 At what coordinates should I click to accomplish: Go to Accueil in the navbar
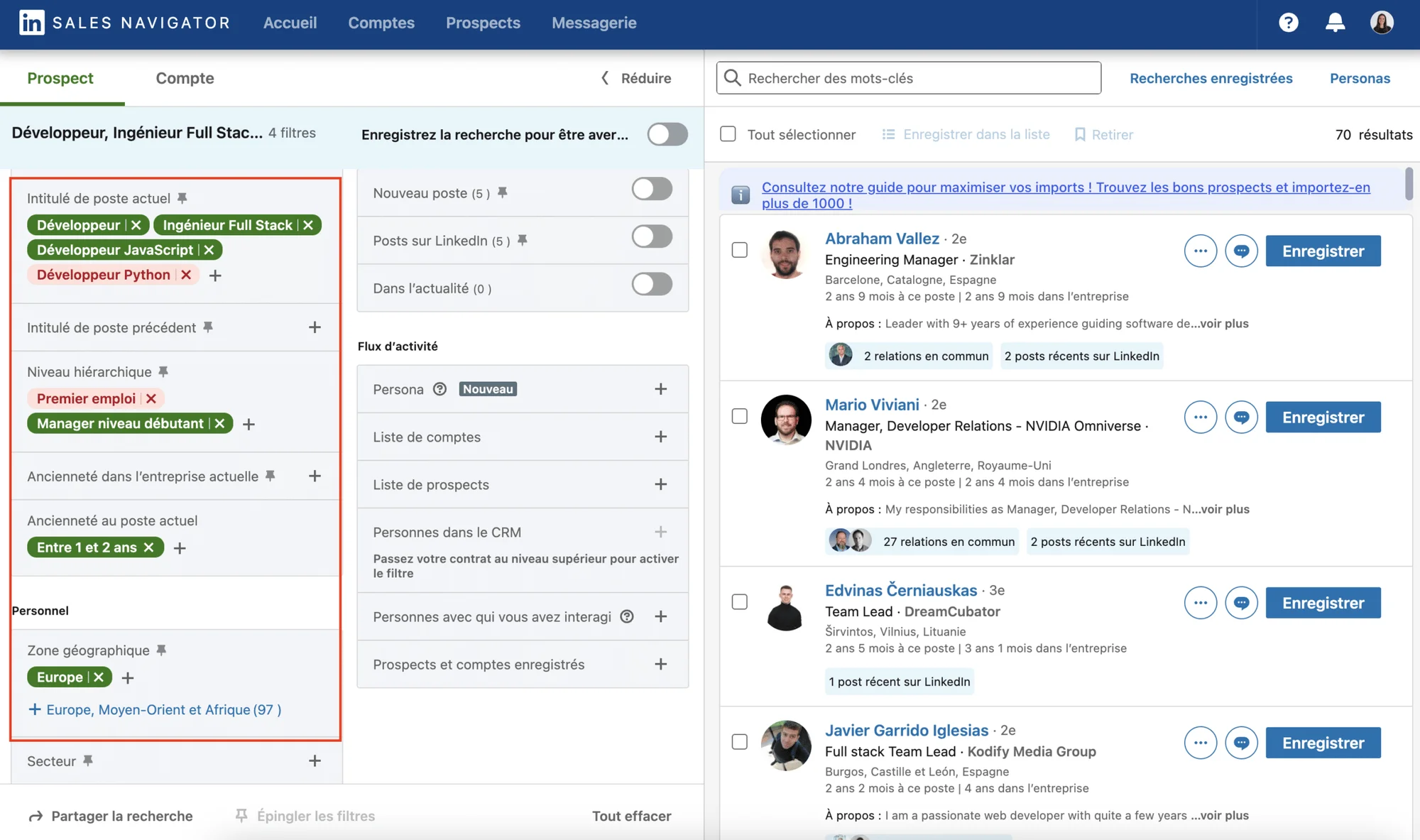pyautogui.click(x=290, y=23)
